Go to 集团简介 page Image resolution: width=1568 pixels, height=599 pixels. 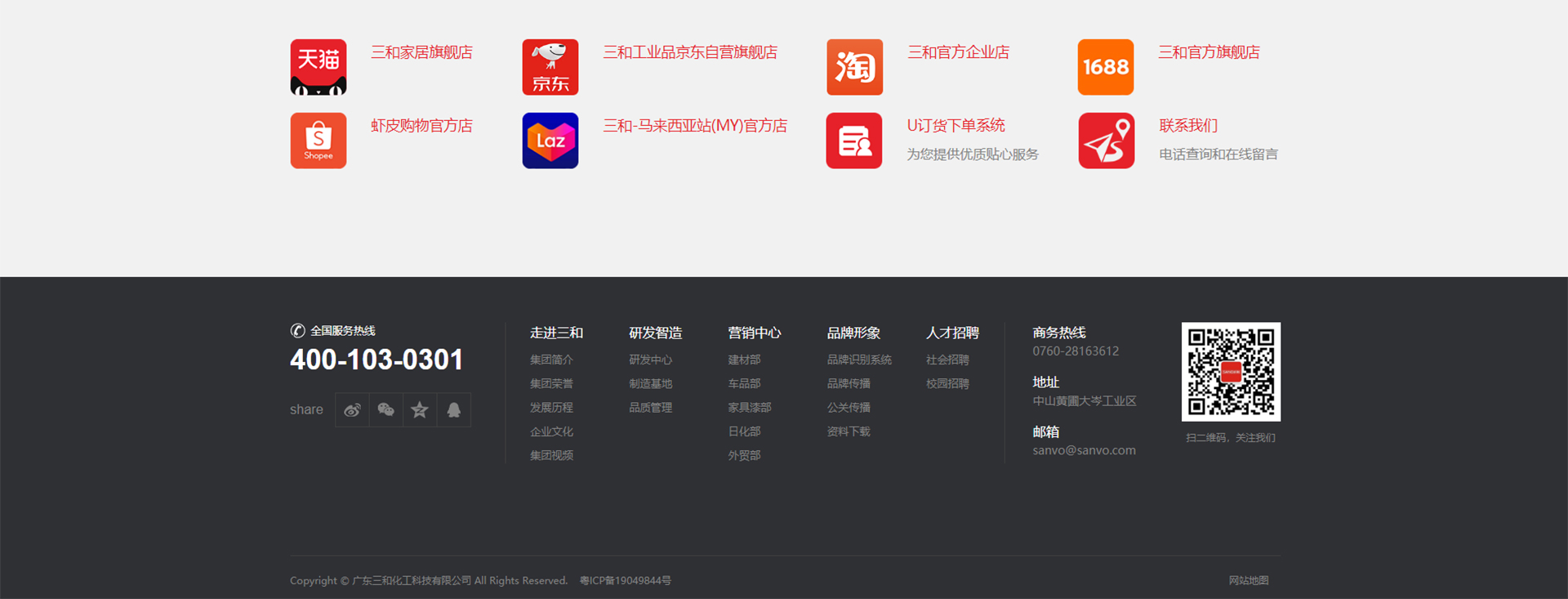[x=551, y=360]
